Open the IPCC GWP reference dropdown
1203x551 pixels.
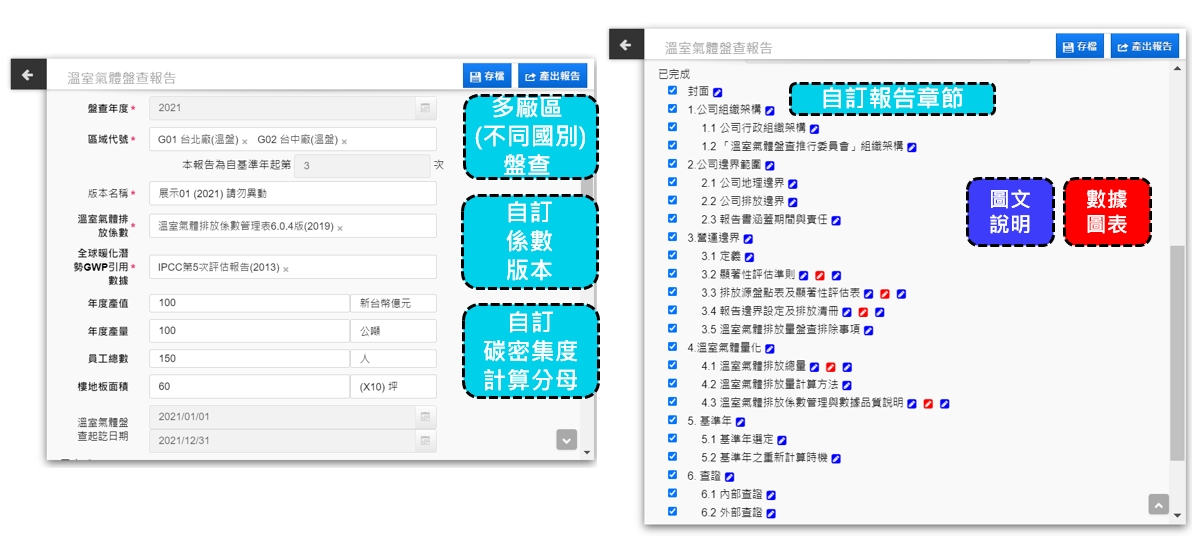292,268
